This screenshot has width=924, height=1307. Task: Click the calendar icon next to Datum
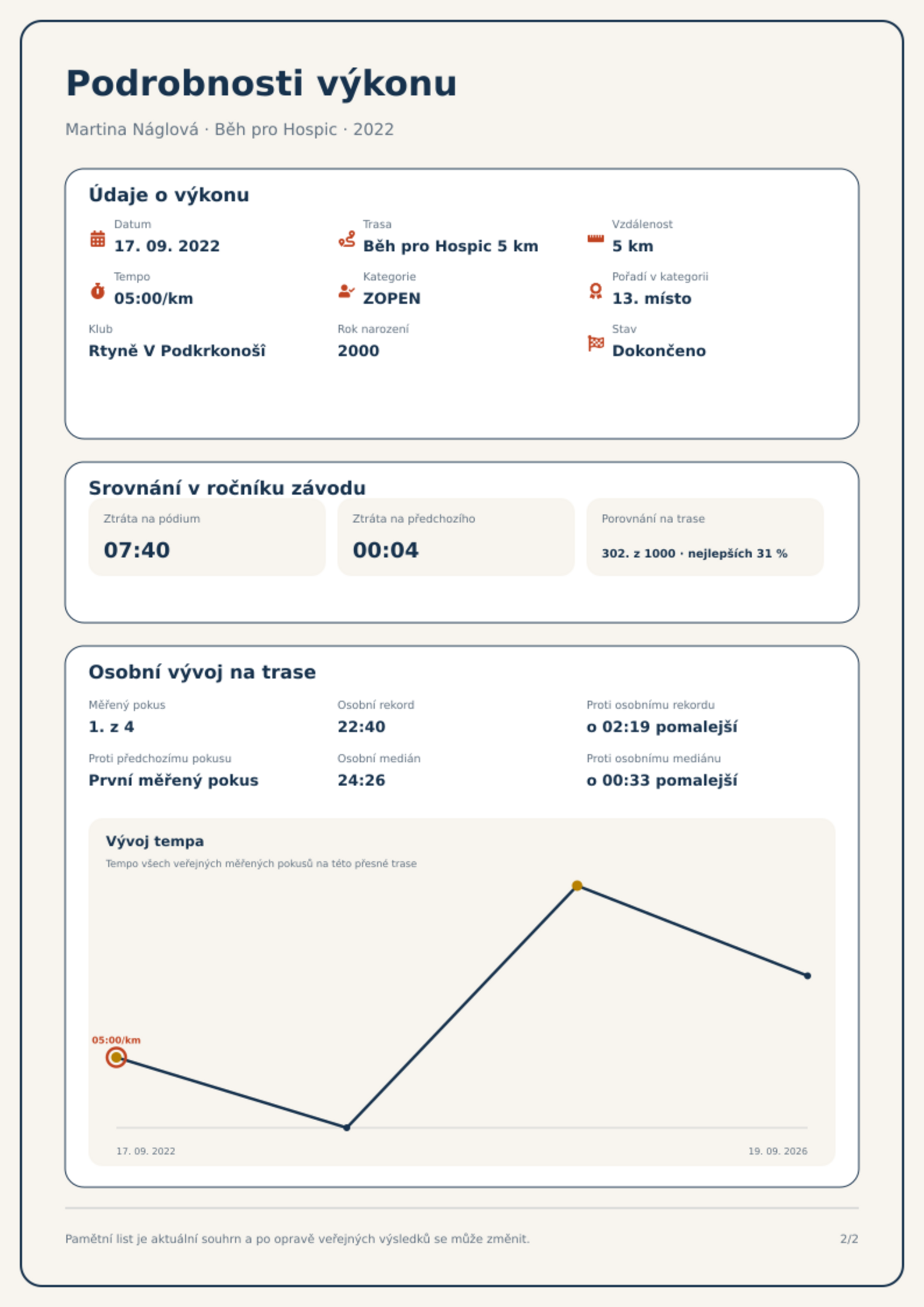pos(98,239)
